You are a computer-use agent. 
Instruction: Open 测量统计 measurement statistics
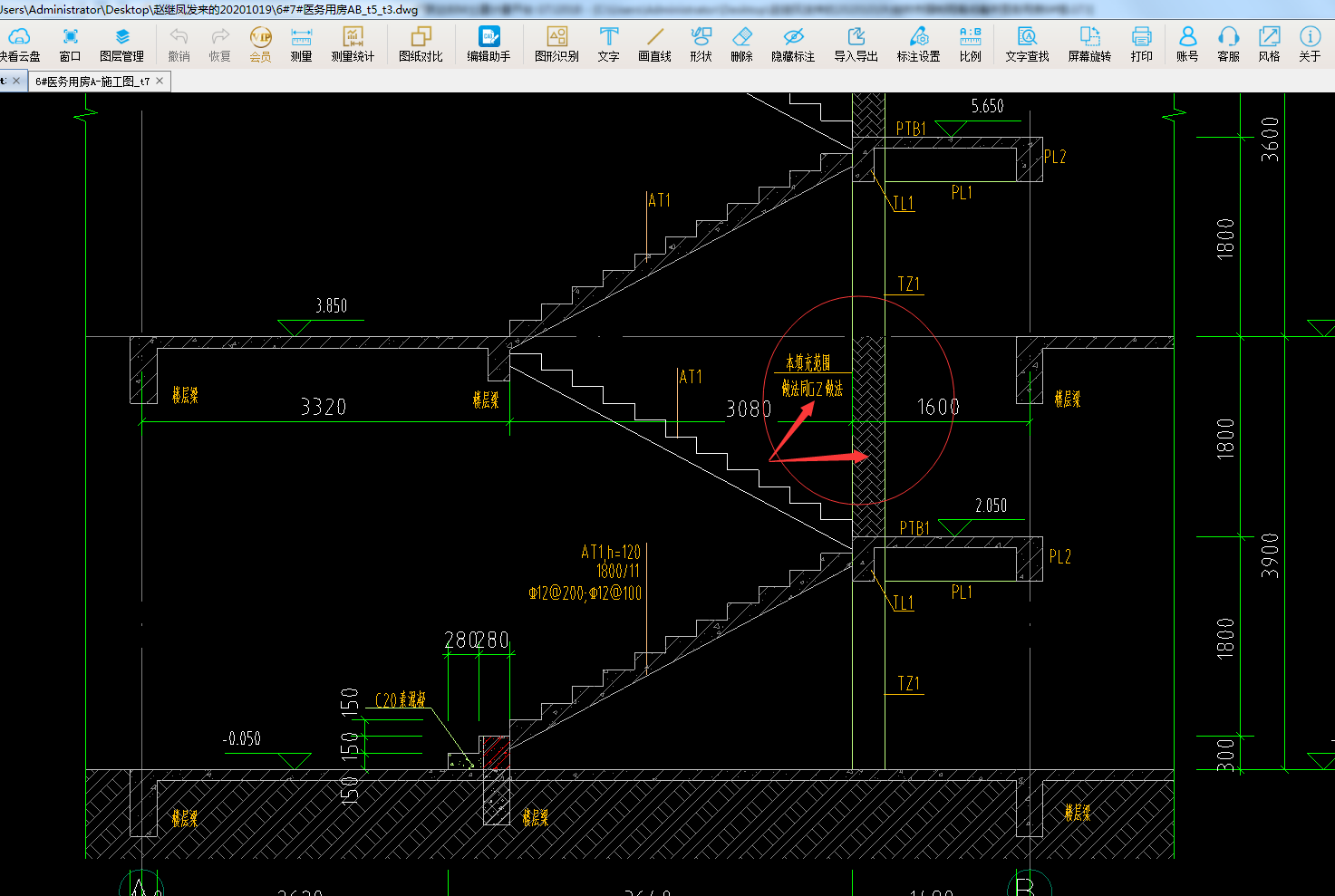coord(353,43)
